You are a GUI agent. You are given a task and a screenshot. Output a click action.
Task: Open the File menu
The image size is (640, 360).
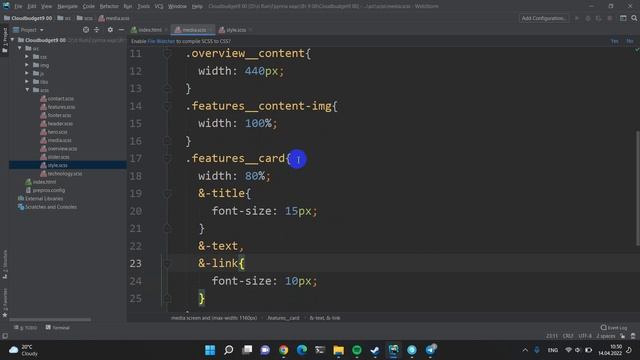18,6
